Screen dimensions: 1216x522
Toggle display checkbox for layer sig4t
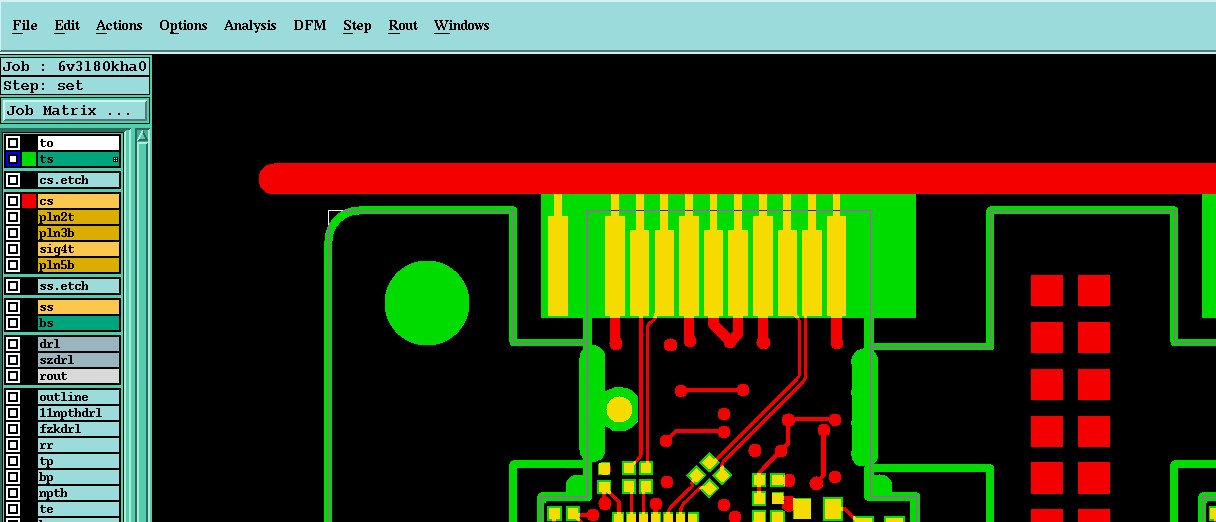coord(13,249)
